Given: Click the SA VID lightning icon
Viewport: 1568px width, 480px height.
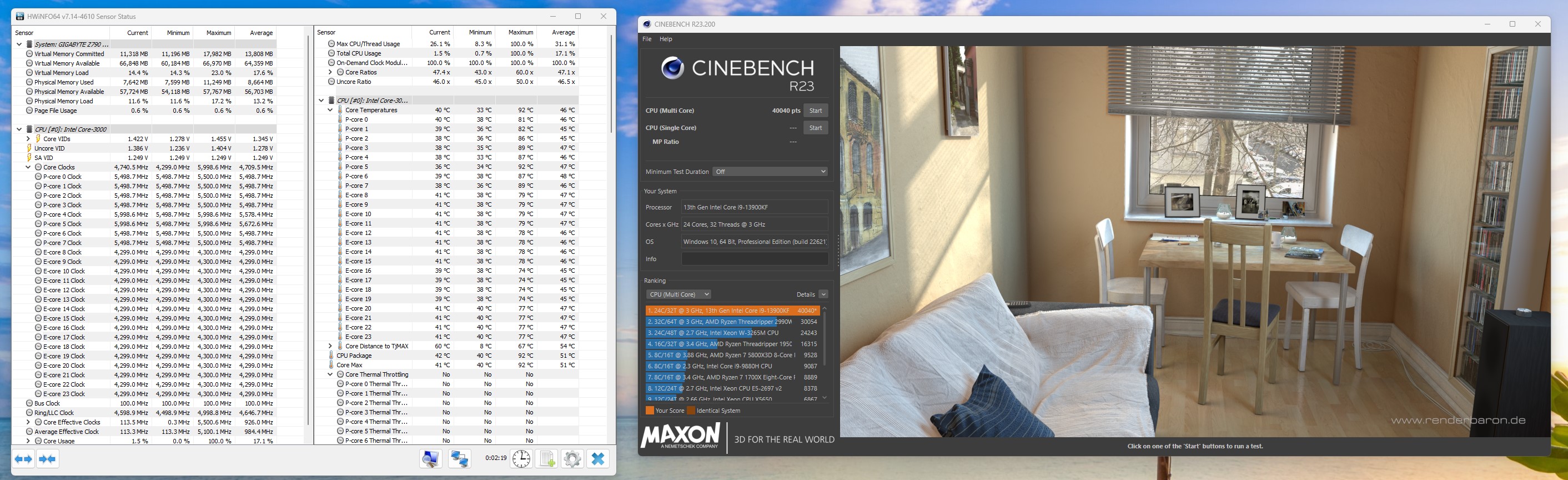Looking at the screenshot, I should pyautogui.click(x=29, y=158).
